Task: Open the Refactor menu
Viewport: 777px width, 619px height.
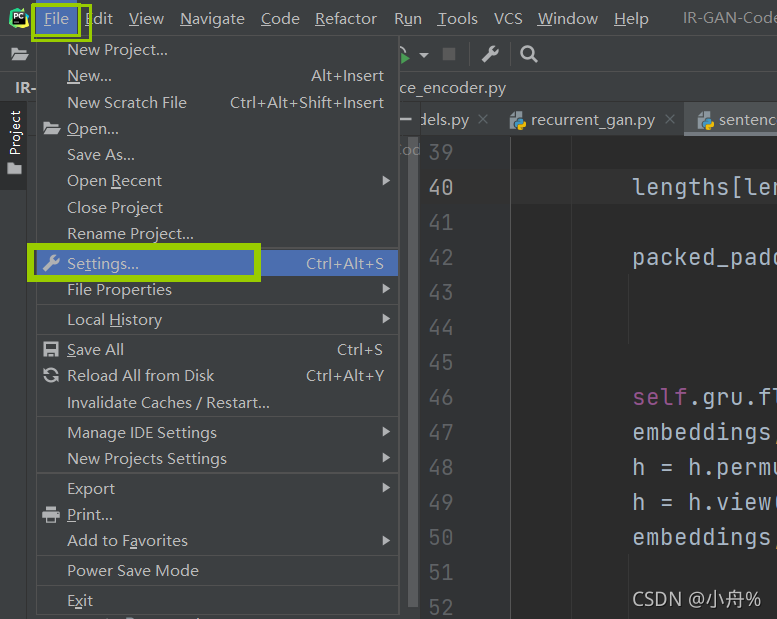Action: click(346, 19)
